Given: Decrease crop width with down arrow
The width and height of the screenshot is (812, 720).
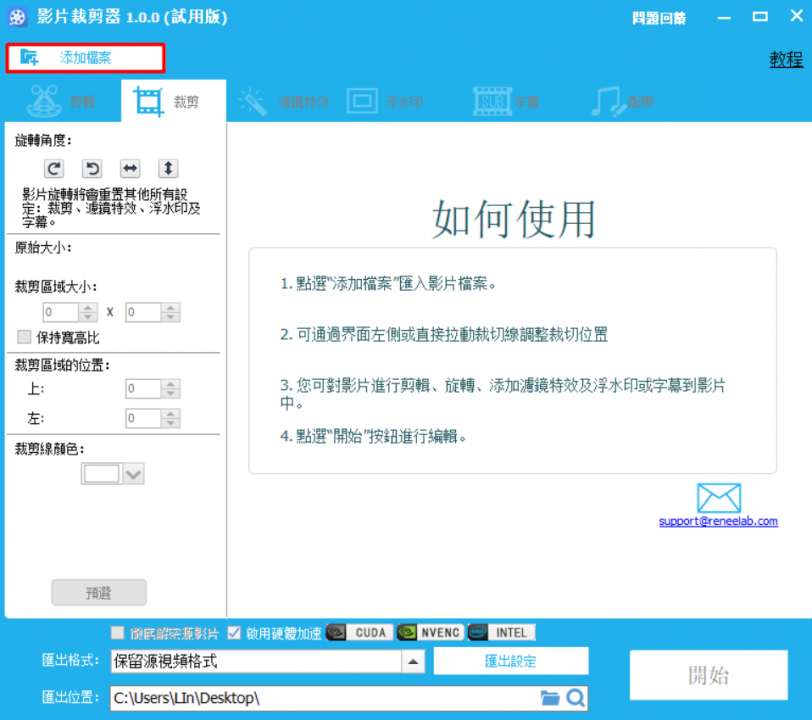Looking at the screenshot, I should coord(88,317).
